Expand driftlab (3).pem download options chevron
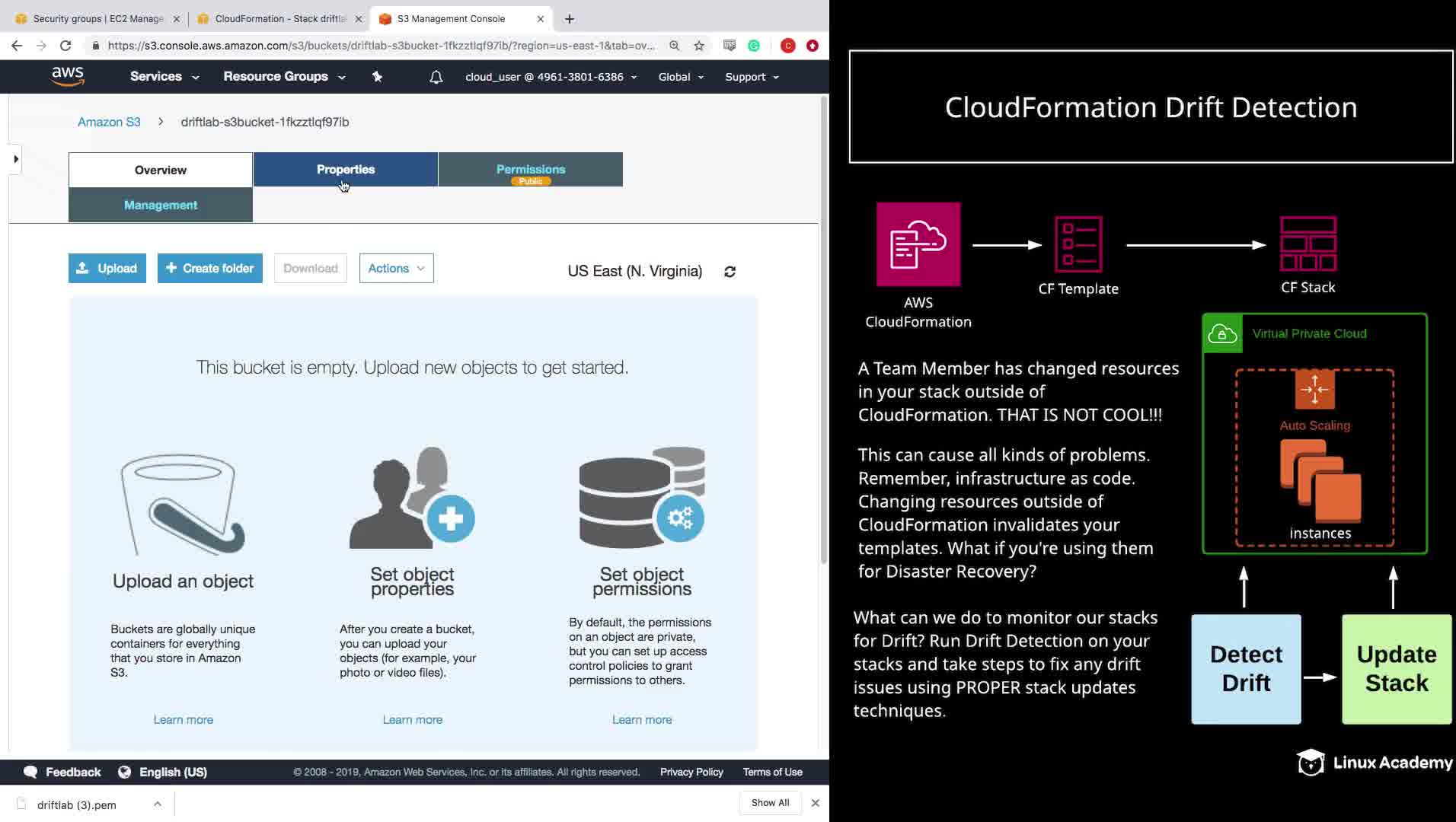 [x=158, y=804]
